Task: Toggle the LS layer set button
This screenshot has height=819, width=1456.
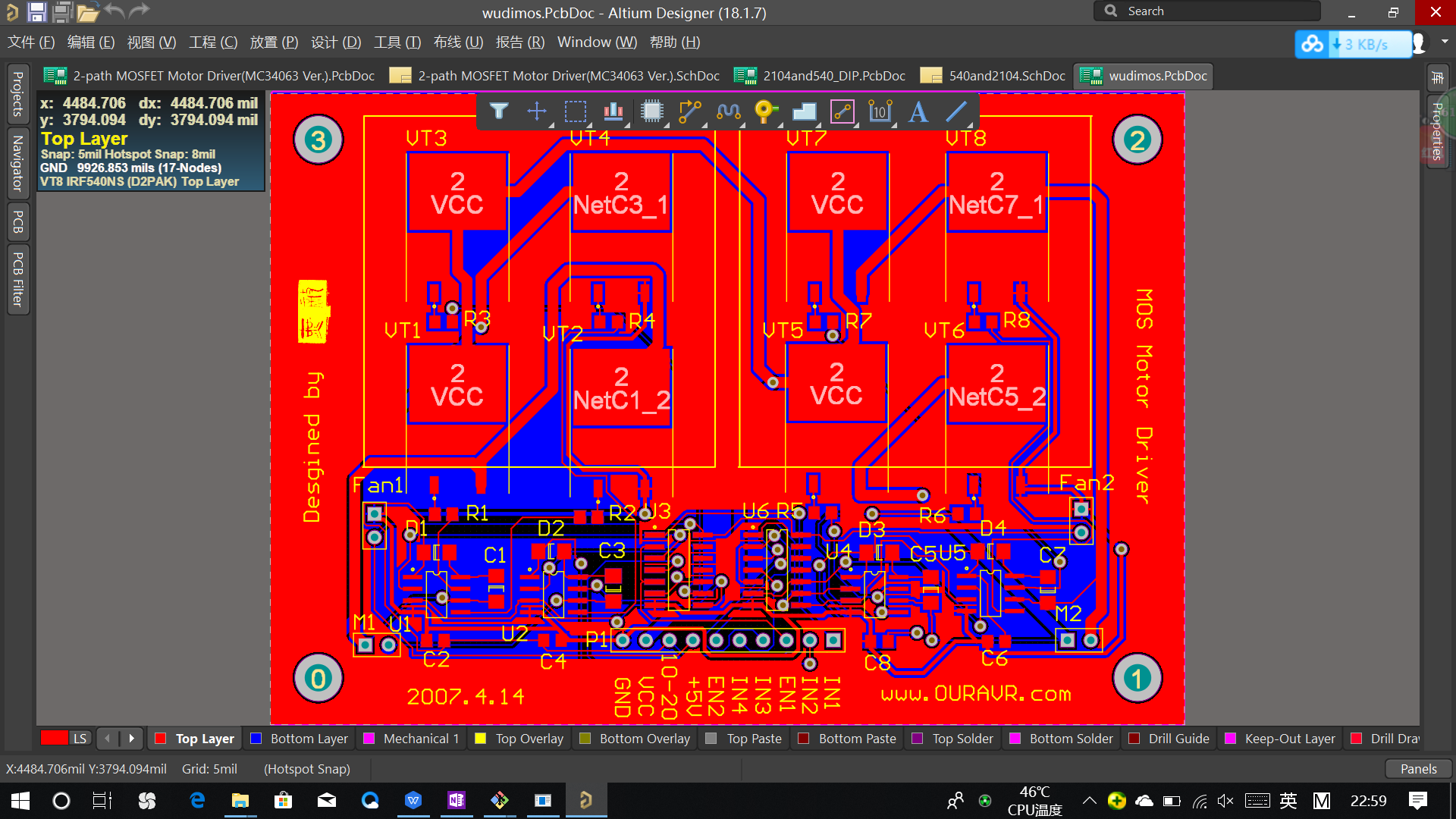Action: click(80, 739)
